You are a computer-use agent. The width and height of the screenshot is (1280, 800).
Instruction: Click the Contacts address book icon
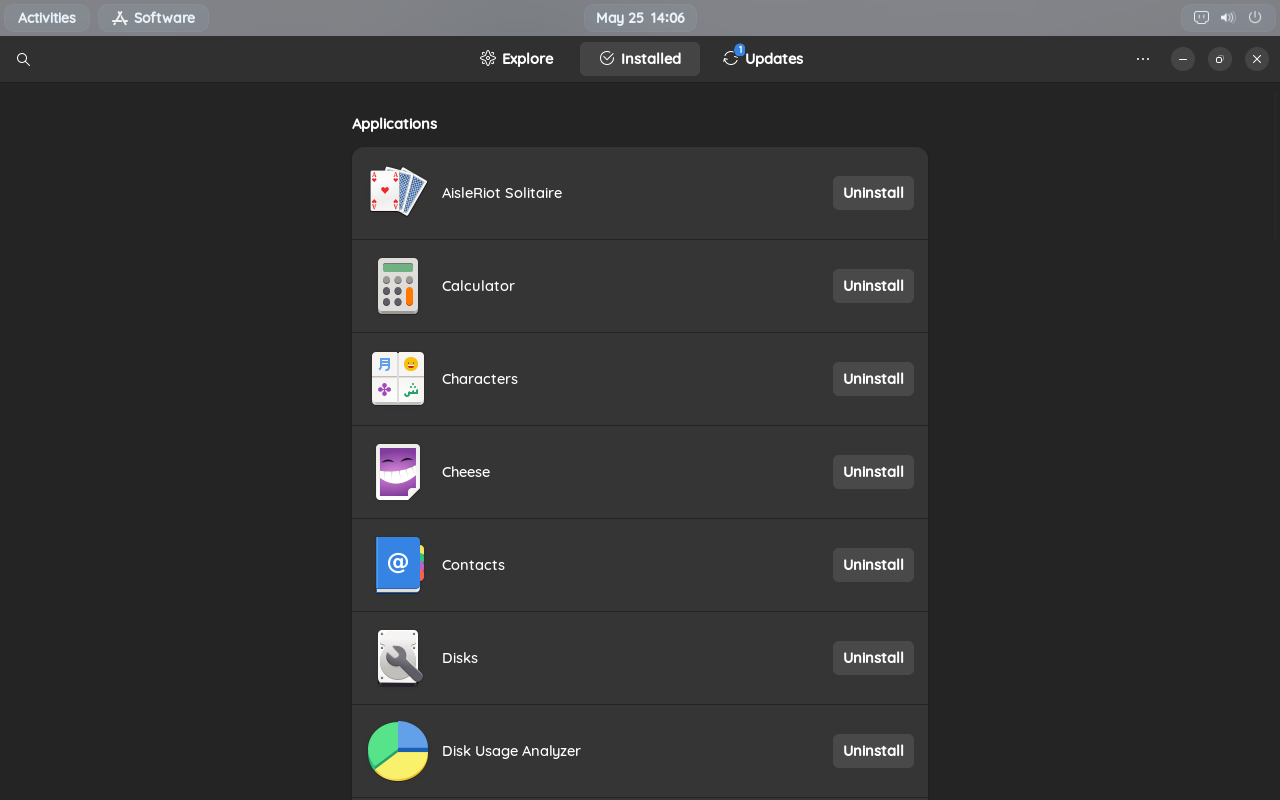[399, 565]
